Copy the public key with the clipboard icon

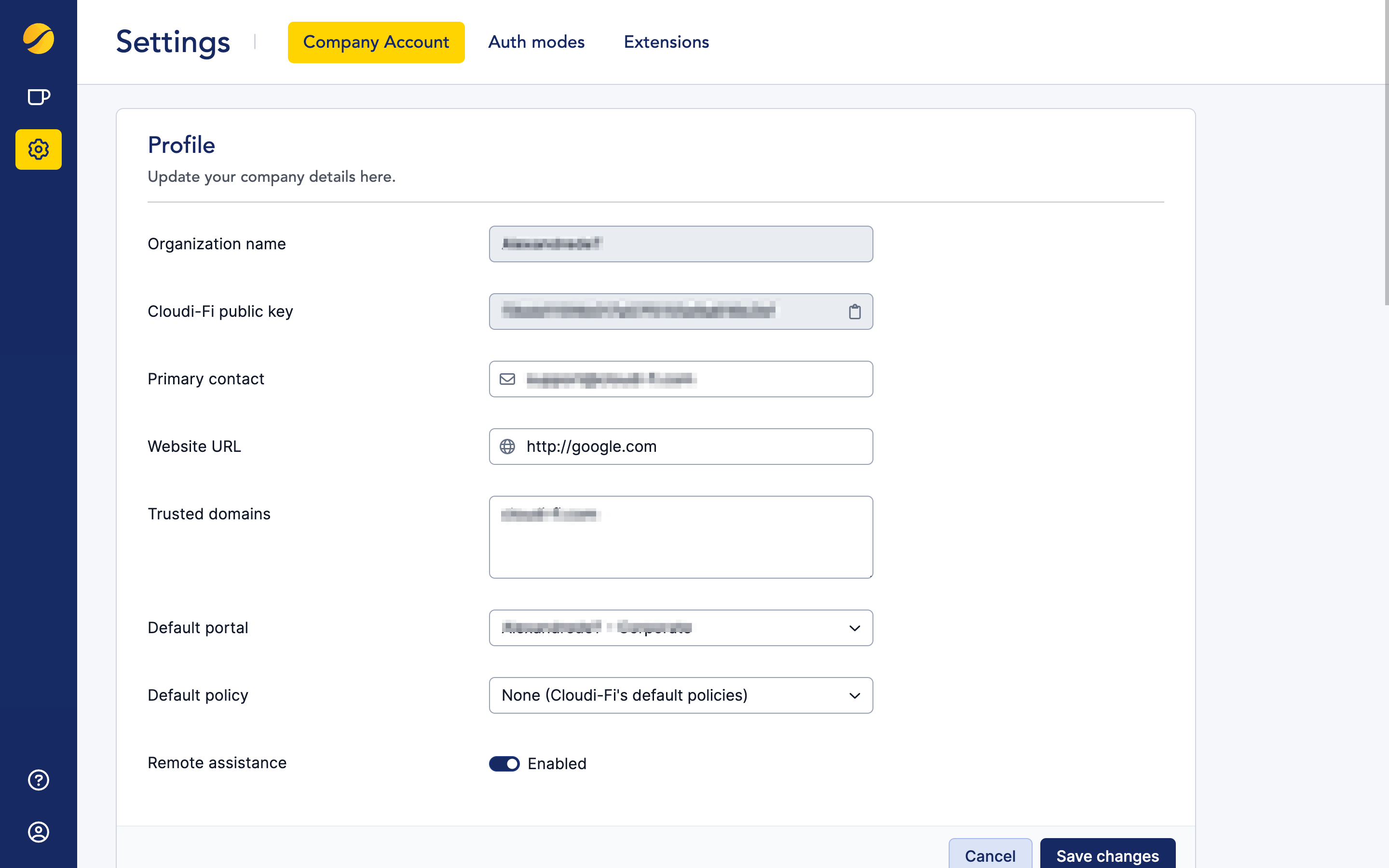854,312
